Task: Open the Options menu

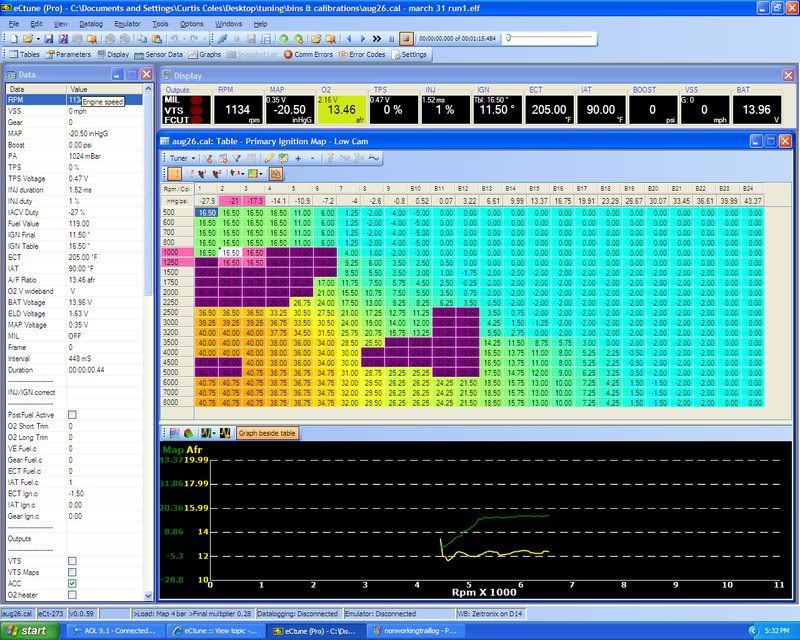Action: coord(191,24)
